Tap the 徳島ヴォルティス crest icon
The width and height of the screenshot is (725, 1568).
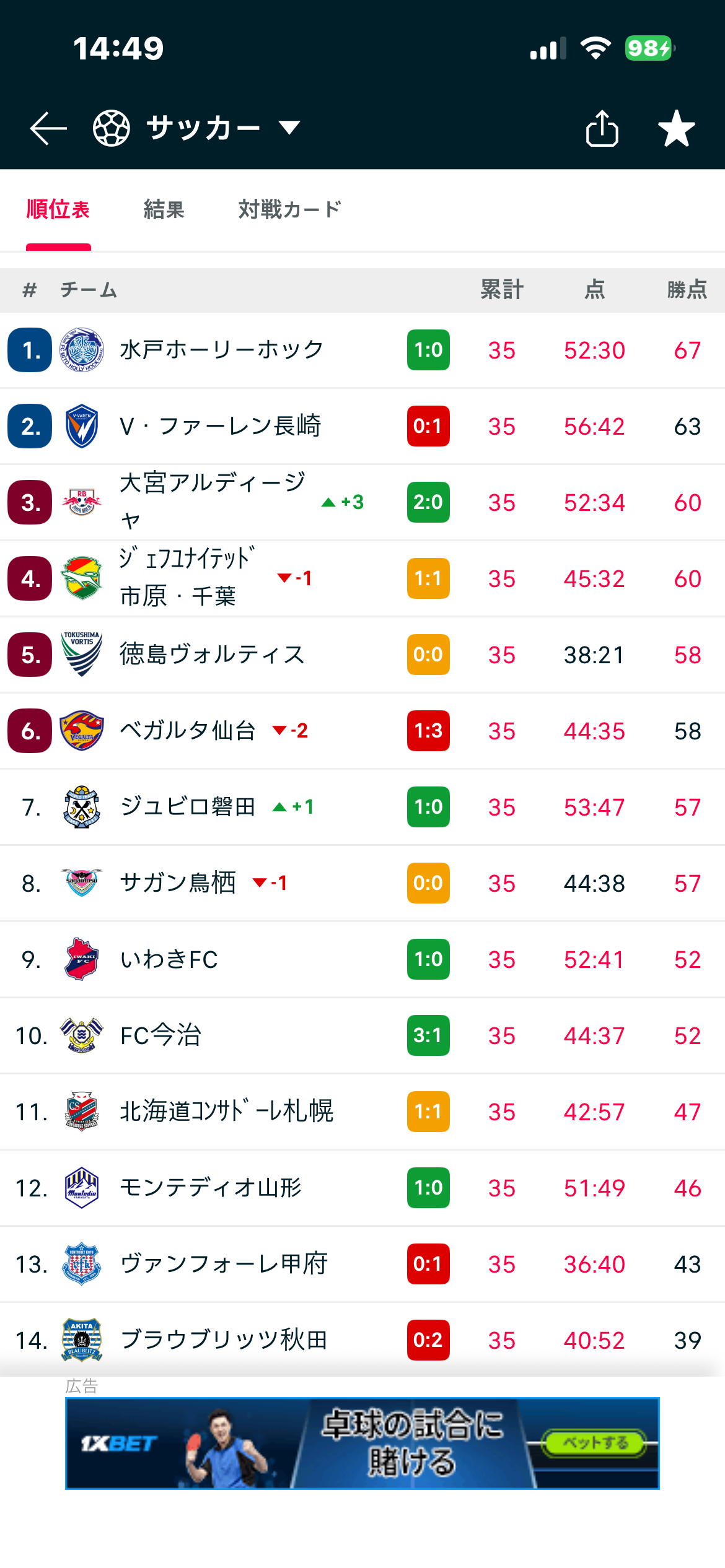click(x=82, y=655)
